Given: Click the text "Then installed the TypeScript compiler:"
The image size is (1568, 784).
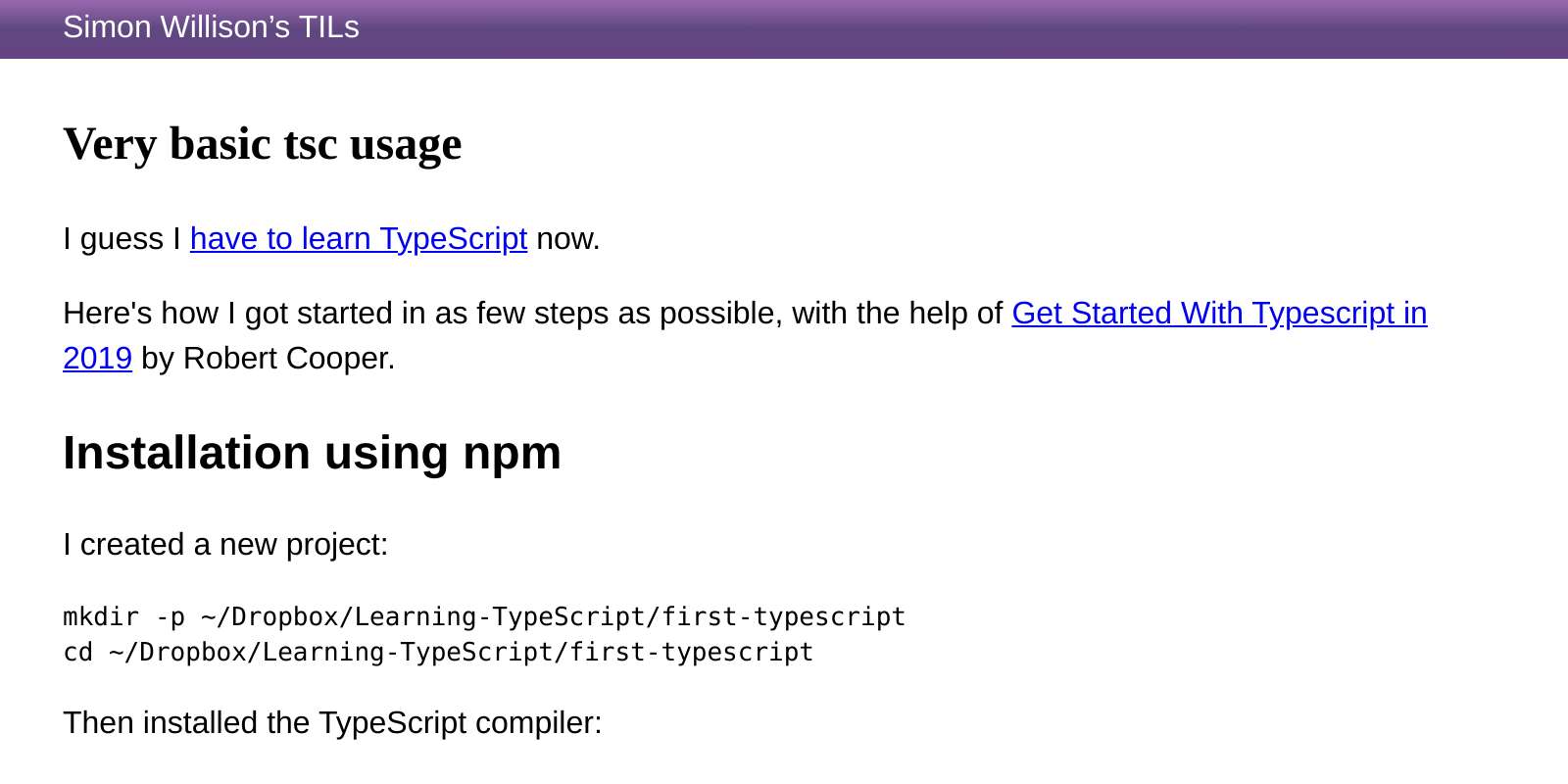Looking at the screenshot, I should (333, 723).
